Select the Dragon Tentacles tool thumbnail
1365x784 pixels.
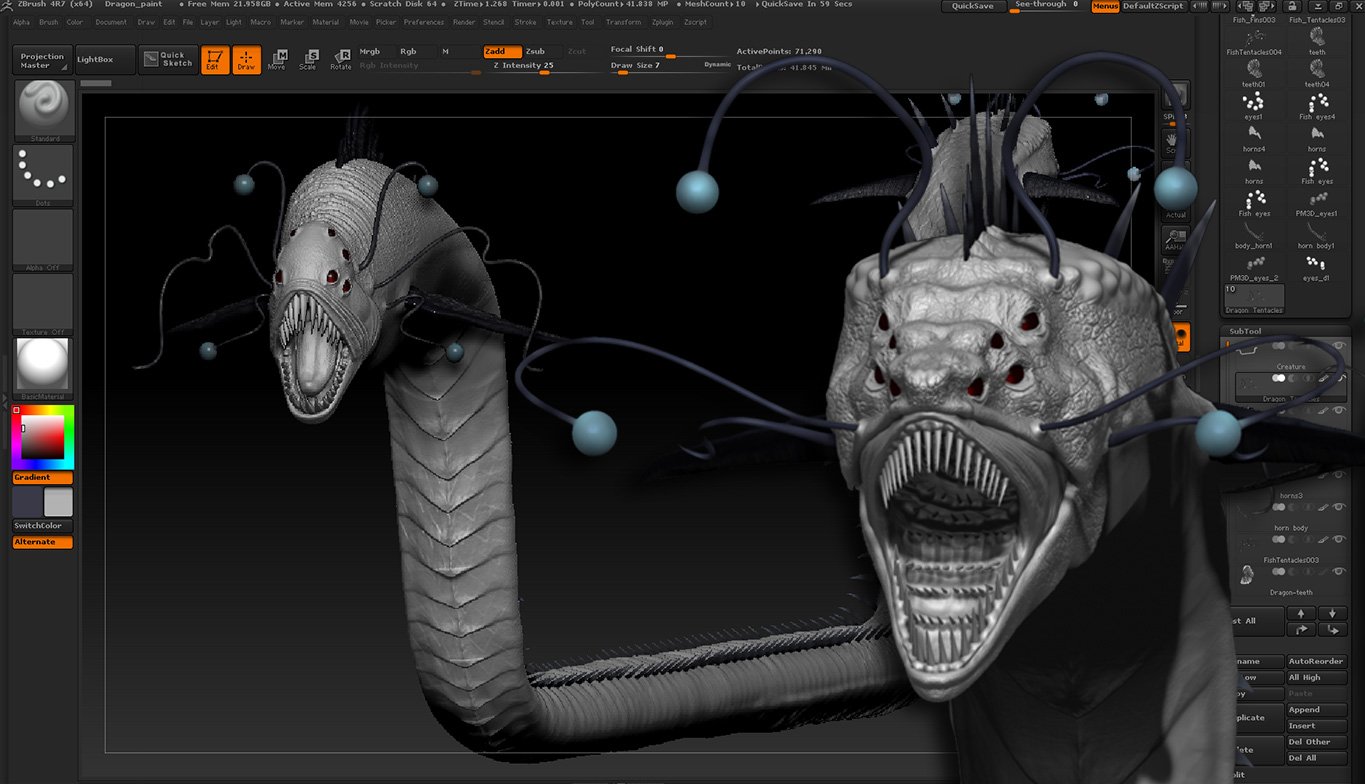1254,298
